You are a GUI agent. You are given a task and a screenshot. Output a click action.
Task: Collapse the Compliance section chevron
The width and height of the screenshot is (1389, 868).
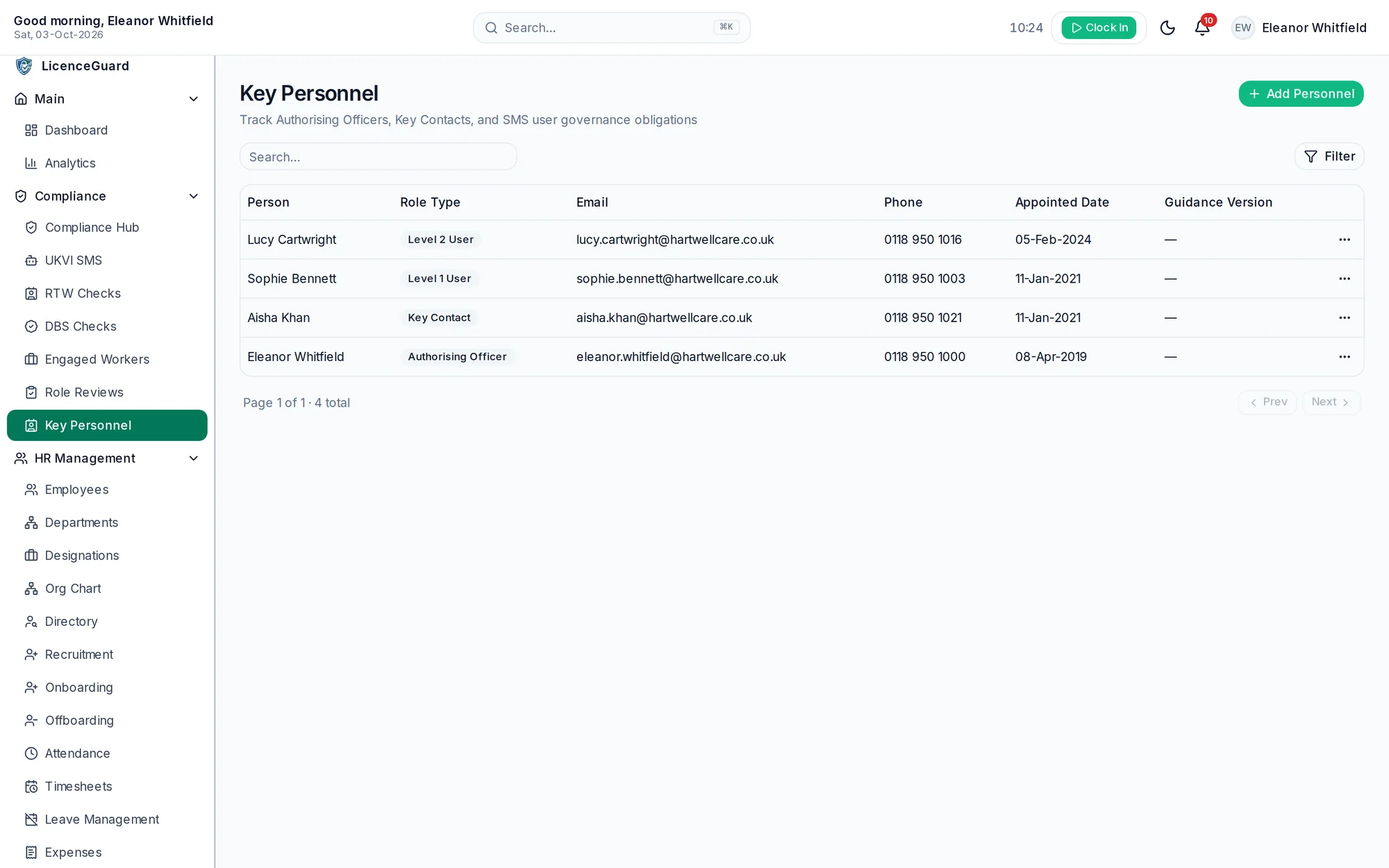tap(194, 197)
